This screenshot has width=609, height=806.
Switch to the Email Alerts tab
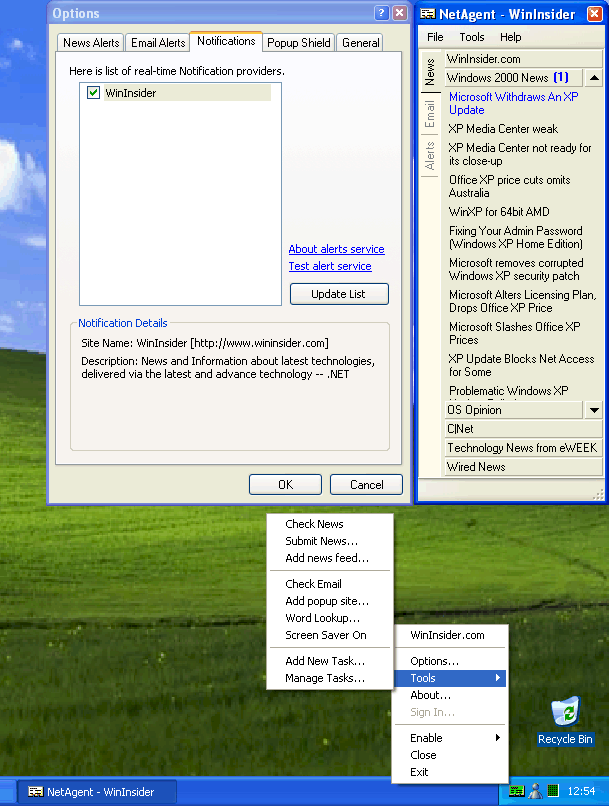pyautogui.click(x=158, y=43)
